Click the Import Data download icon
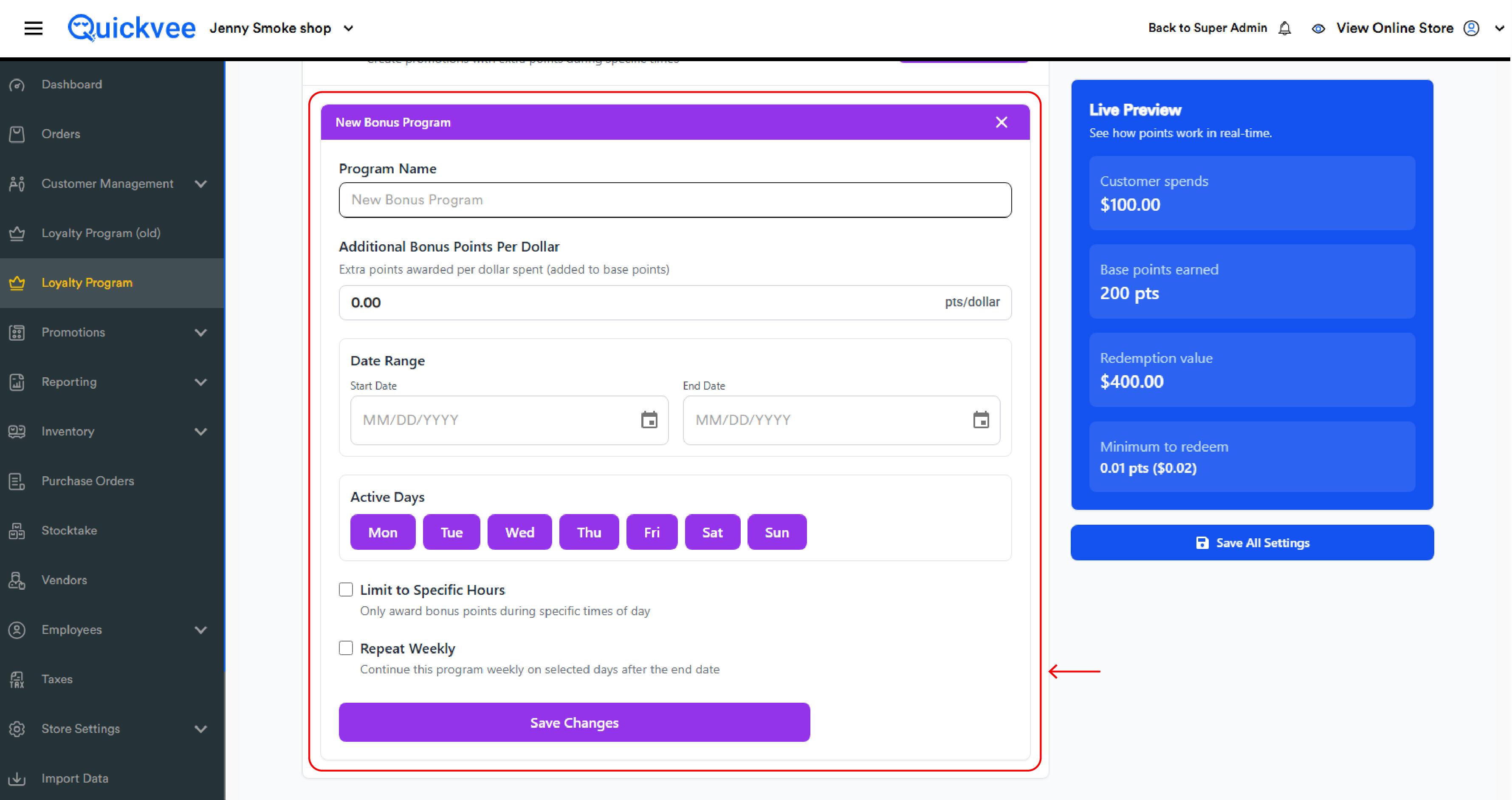The width and height of the screenshot is (1512, 800). pos(17,778)
